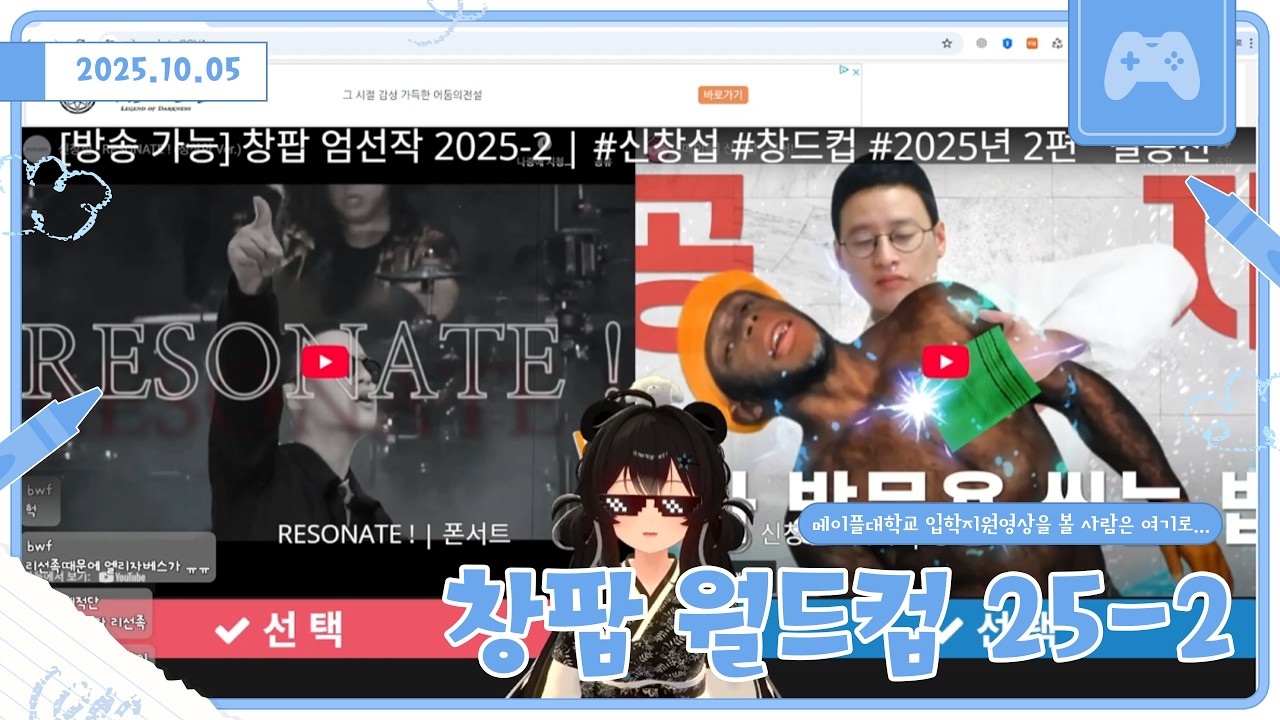Open the orange extension icon in toolbar
The image size is (1280, 720).
click(1032, 43)
